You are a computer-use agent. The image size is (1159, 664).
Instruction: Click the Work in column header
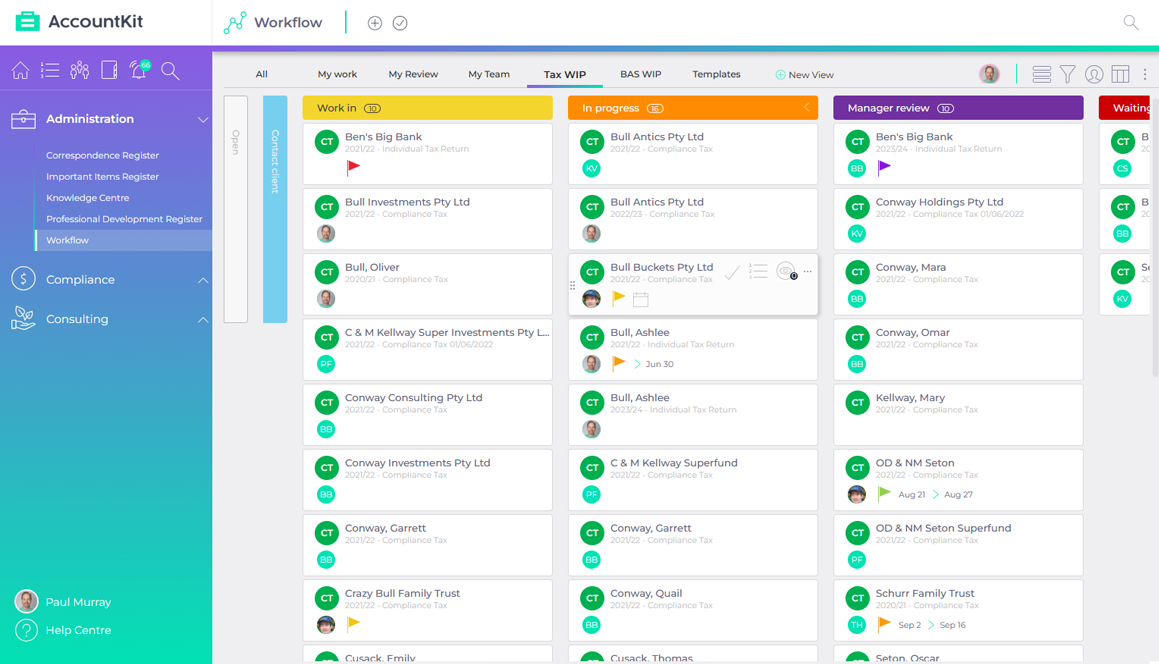point(427,108)
